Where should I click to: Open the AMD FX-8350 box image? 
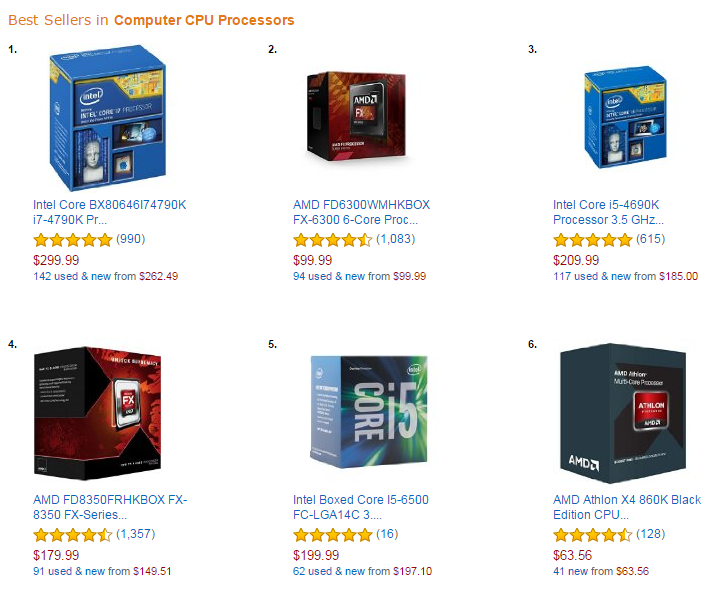tap(97, 413)
